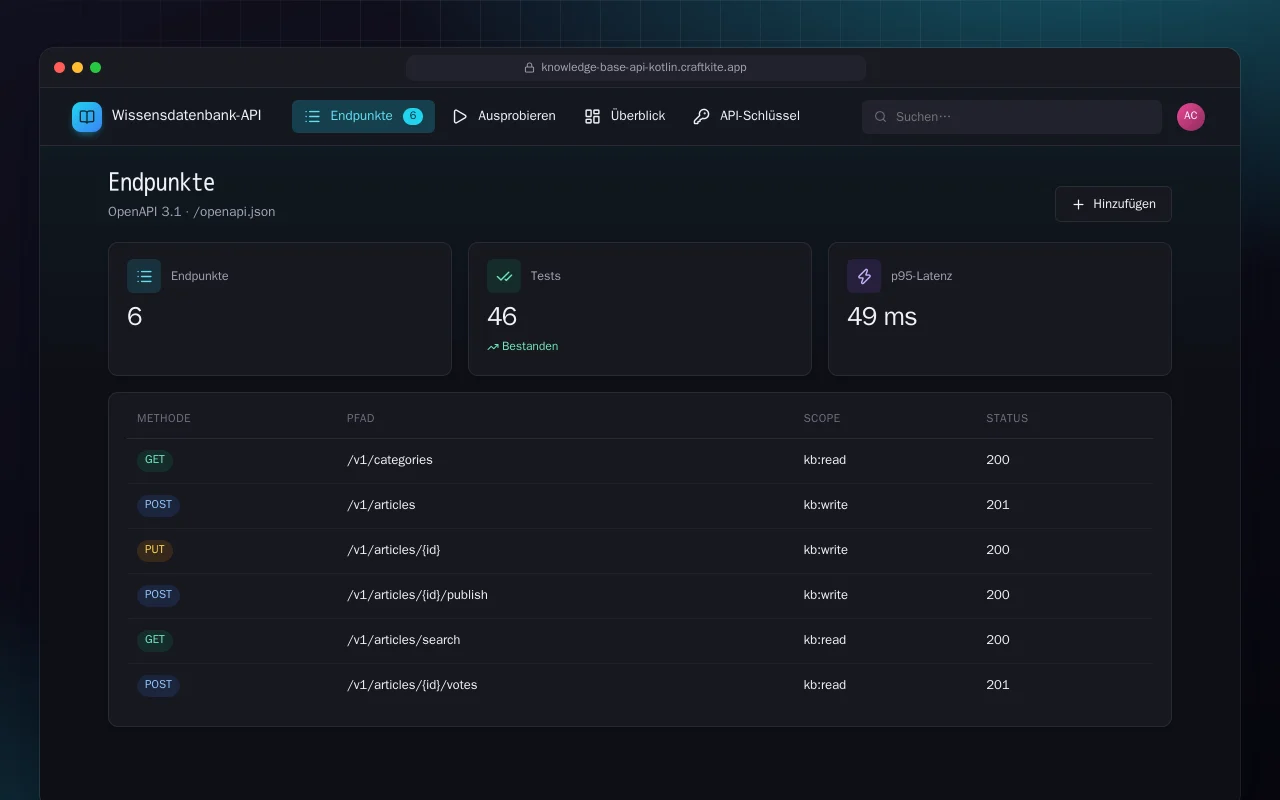Image resolution: width=1280 pixels, height=800 pixels.
Task: Click the lightning p95-Latenz card icon
Action: click(864, 276)
